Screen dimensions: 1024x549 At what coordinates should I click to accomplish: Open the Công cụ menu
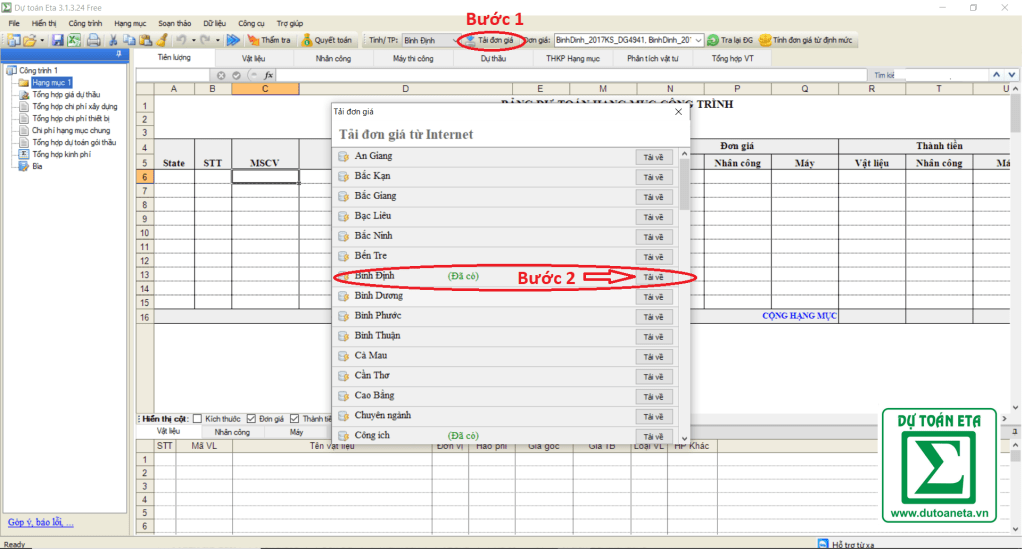(x=251, y=24)
